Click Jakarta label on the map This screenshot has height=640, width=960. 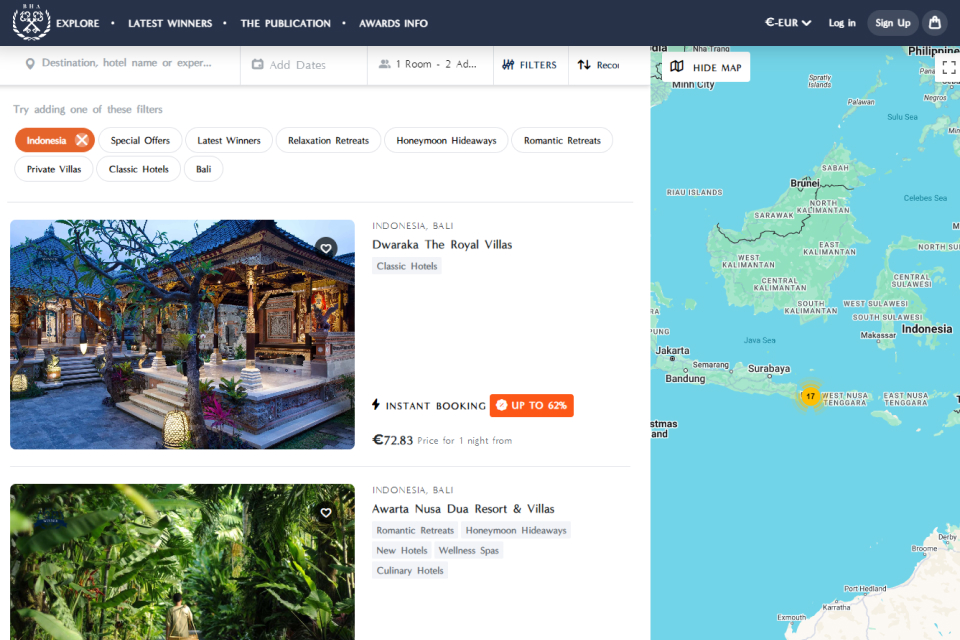click(672, 351)
